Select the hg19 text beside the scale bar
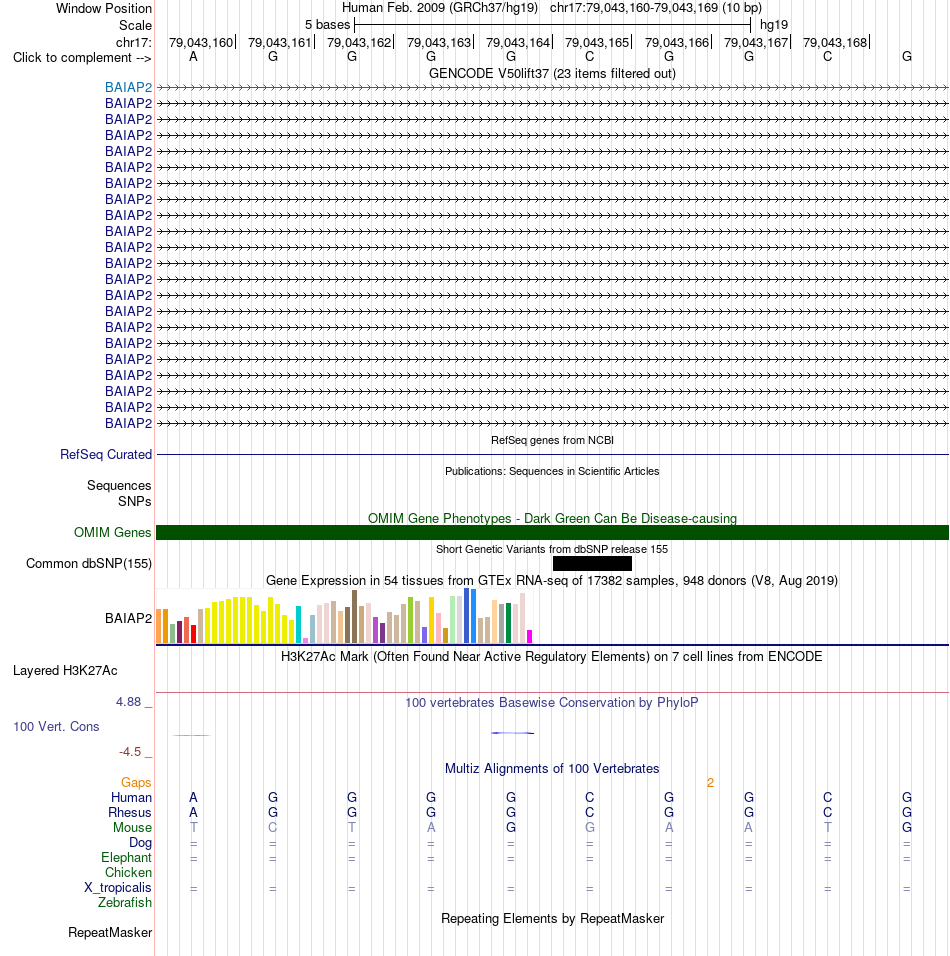This screenshot has height=956, width=950. coord(774,25)
